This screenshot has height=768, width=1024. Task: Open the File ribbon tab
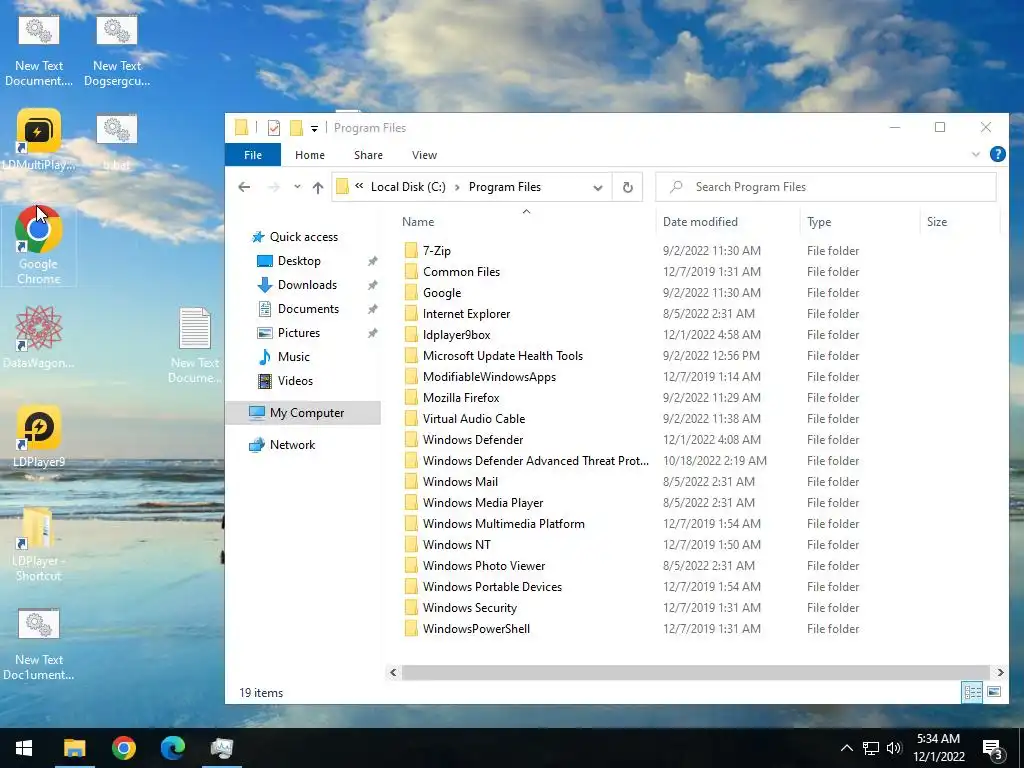253,155
